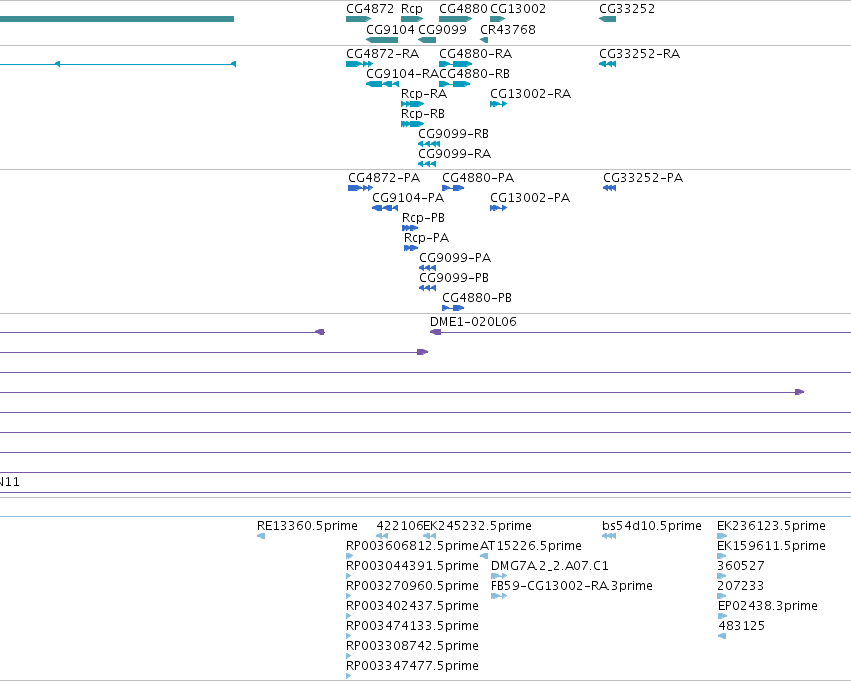Click the DMG7A.2_2.A07.C1 arrow glyph
Screen dimensions: 851x681
coord(499,576)
